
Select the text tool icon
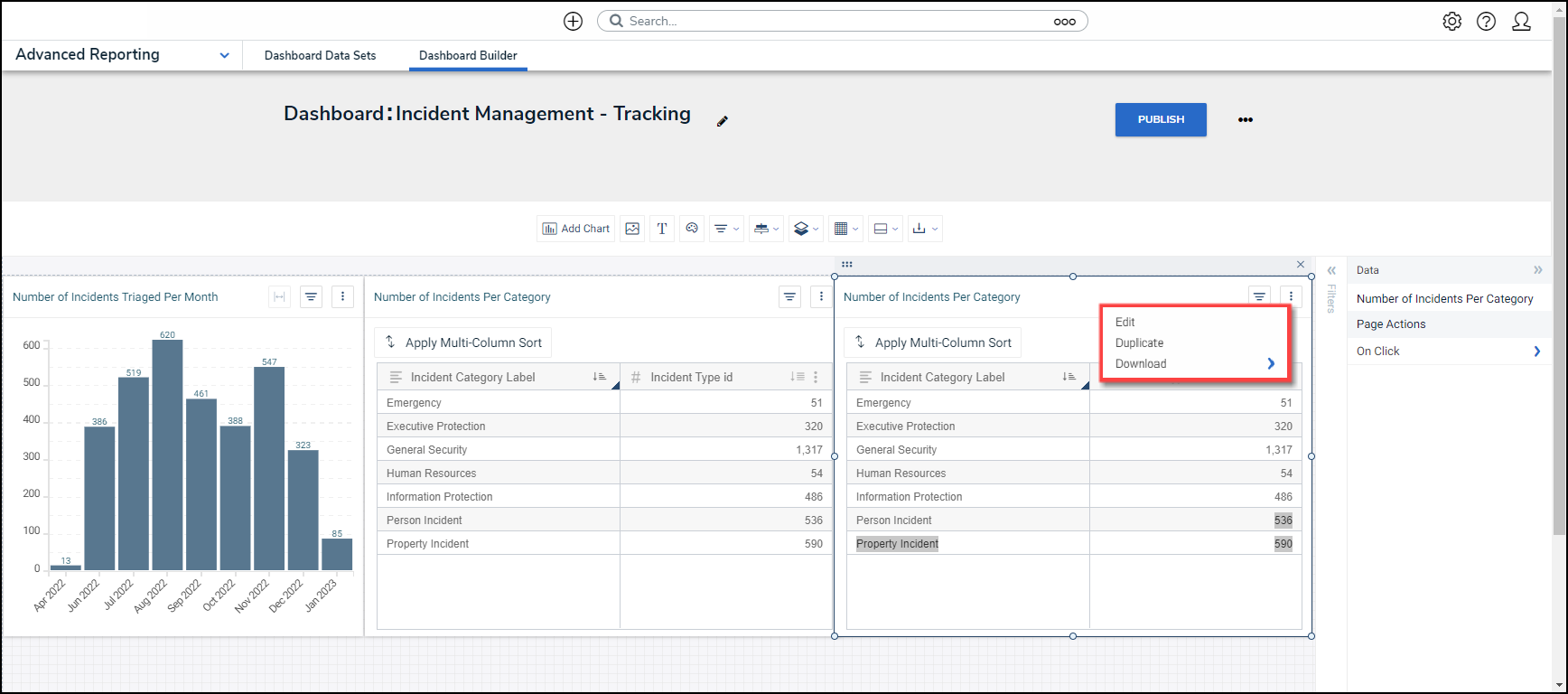[662, 229]
